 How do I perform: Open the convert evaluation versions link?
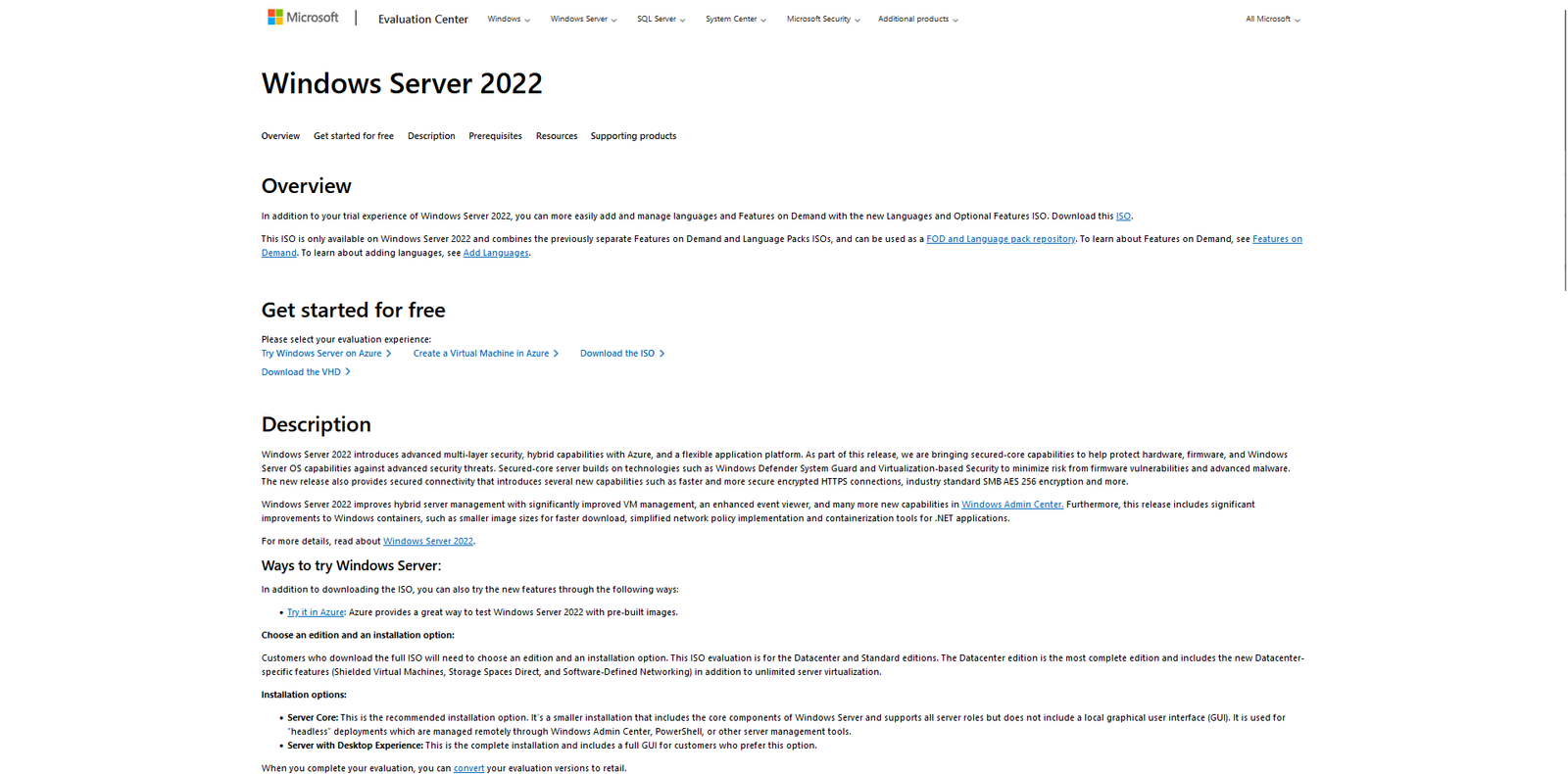(468, 768)
